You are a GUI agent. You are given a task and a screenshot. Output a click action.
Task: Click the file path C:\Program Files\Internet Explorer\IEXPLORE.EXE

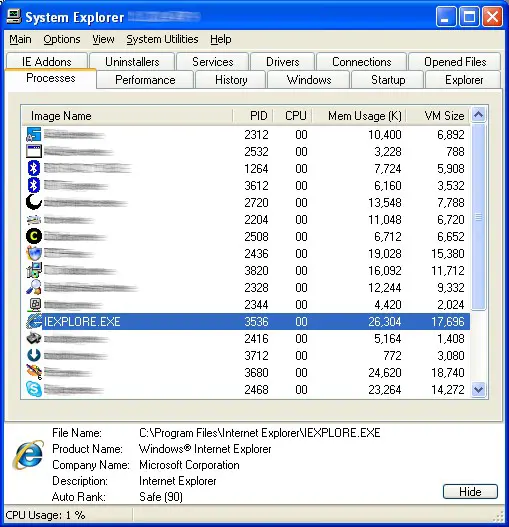pyautogui.click(x=260, y=433)
